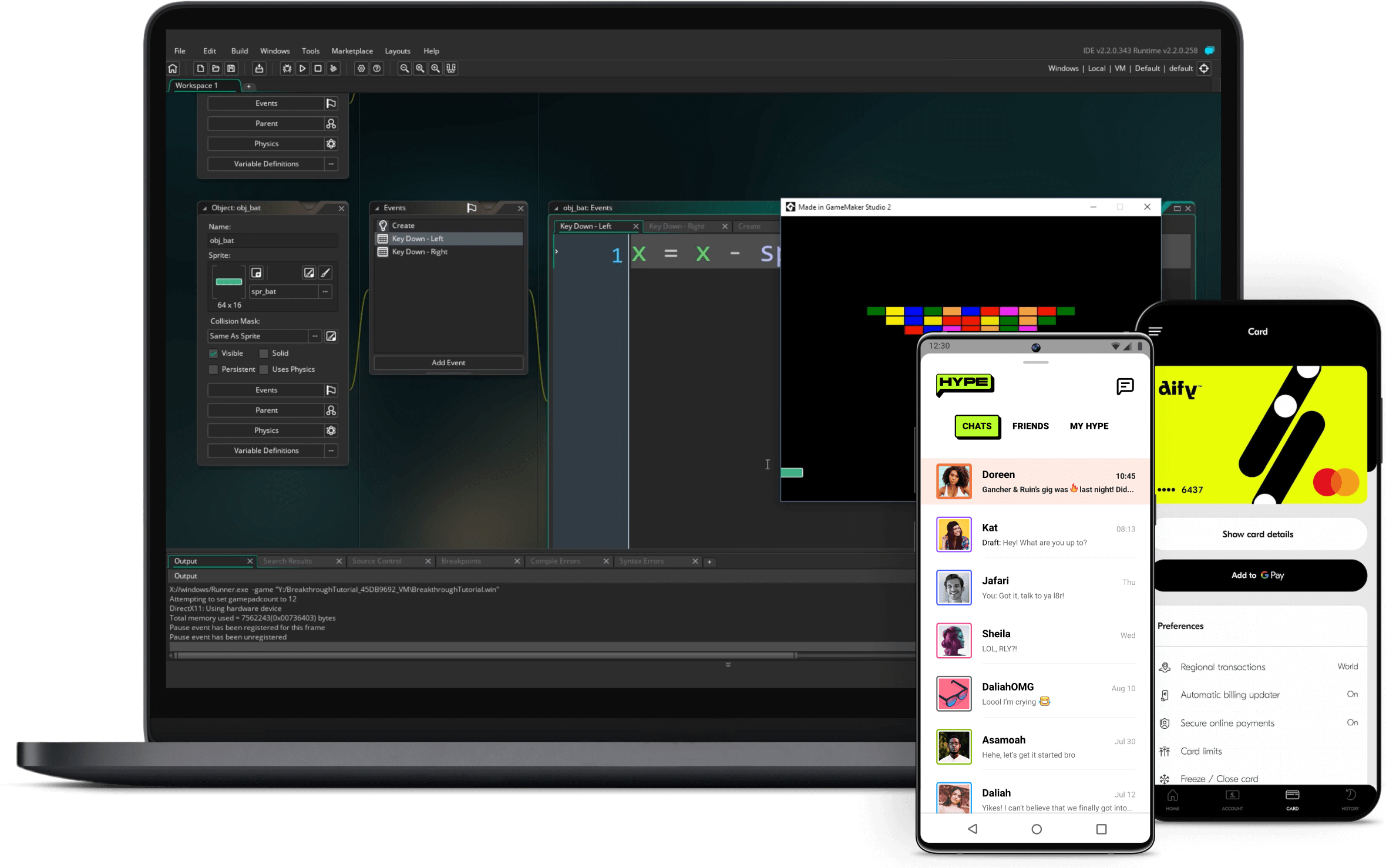1386x868 pixels.
Task: Clean the project build with the broom icon
Action: coord(333,69)
